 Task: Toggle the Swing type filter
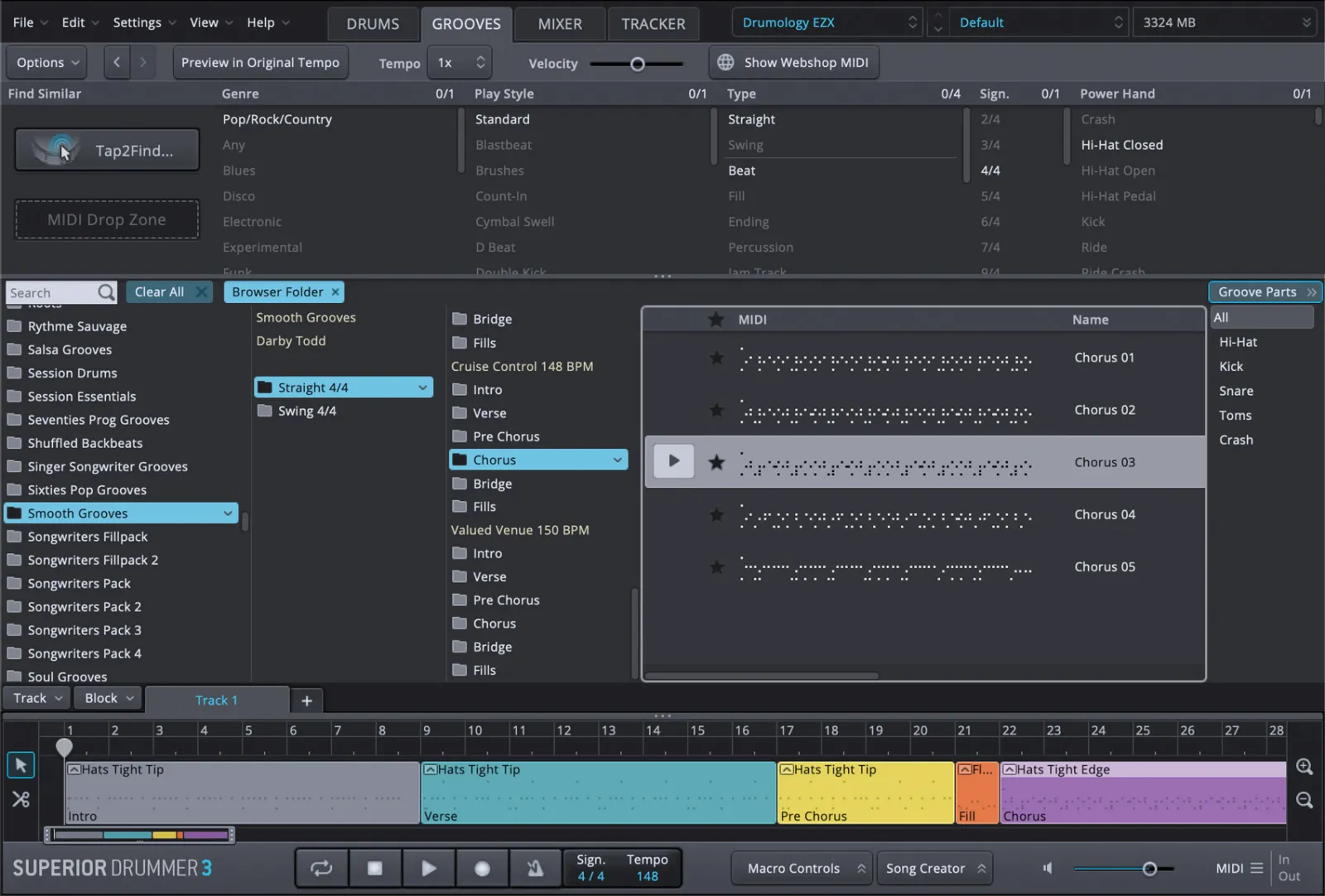click(745, 145)
